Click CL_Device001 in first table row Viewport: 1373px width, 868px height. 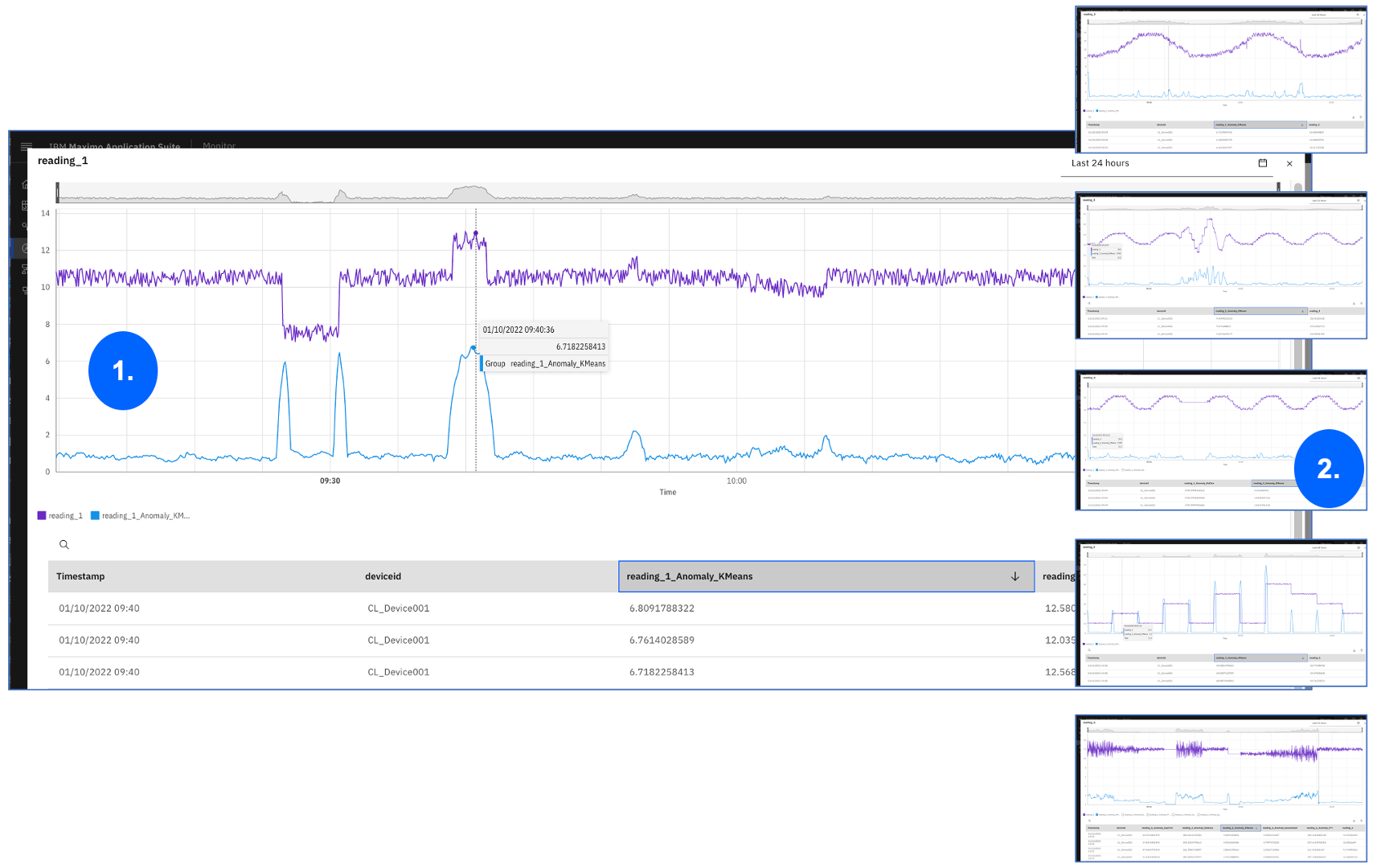pyautogui.click(x=399, y=608)
